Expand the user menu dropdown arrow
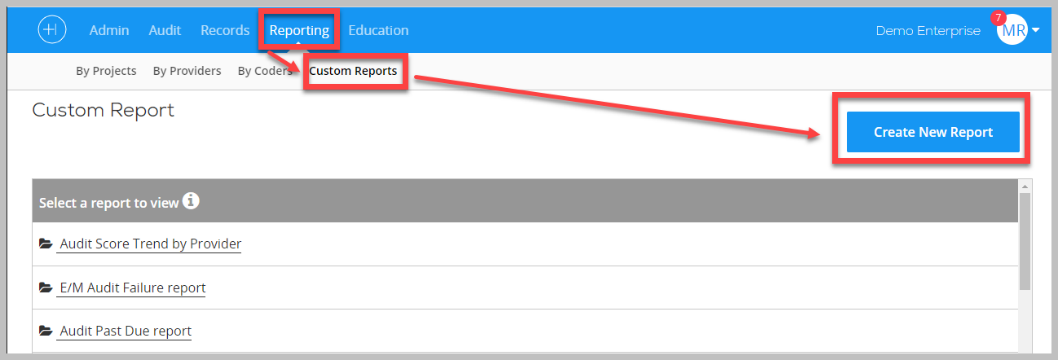The width and height of the screenshot is (1058, 360). tap(1035, 31)
